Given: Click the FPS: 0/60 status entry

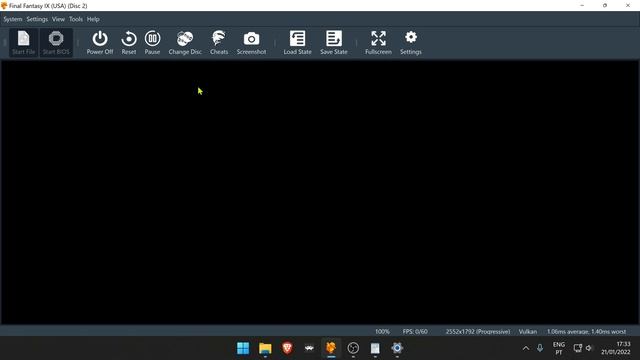Looking at the screenshot, I should (415, 331).
